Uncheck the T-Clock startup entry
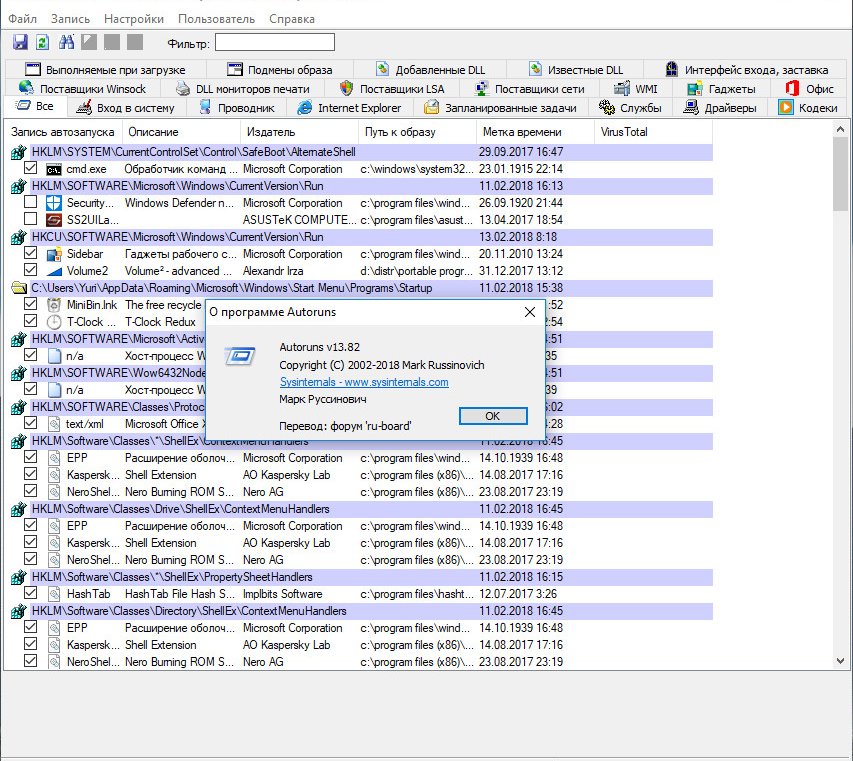The height and width of the screenshot is (761, 853). [30, 321]
